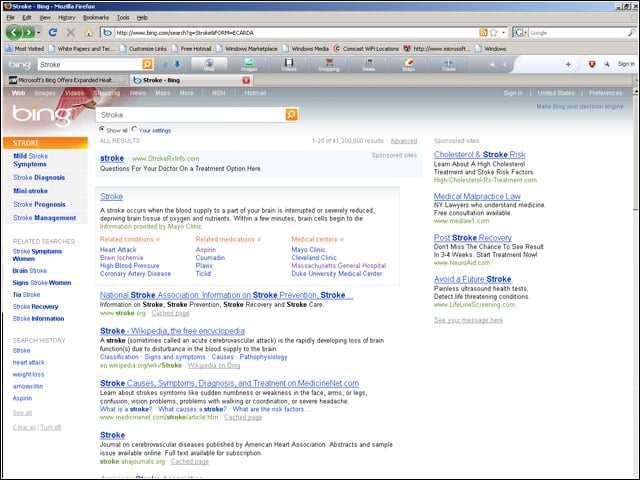The image size is (640, 480).
Task: Open the Web icon in Bing toolbar
Action: coord(209,64)
